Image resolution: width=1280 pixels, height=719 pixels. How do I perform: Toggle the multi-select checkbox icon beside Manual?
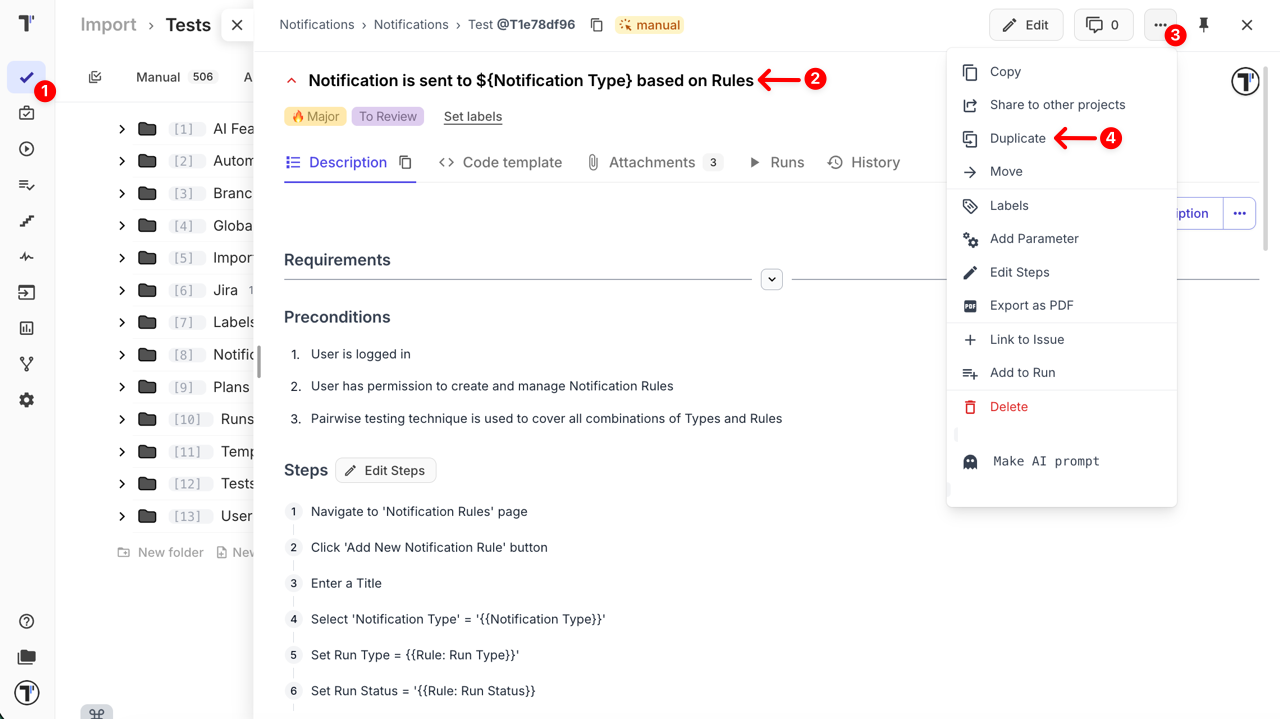pos(95,77)
